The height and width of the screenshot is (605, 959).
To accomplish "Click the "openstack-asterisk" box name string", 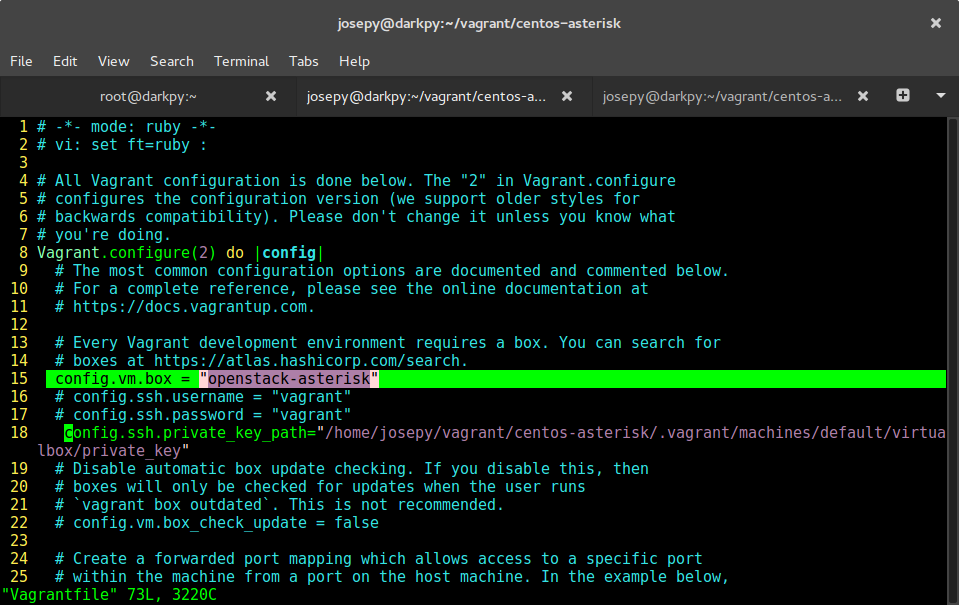I will pyautogui.click(x=289, y=379).
